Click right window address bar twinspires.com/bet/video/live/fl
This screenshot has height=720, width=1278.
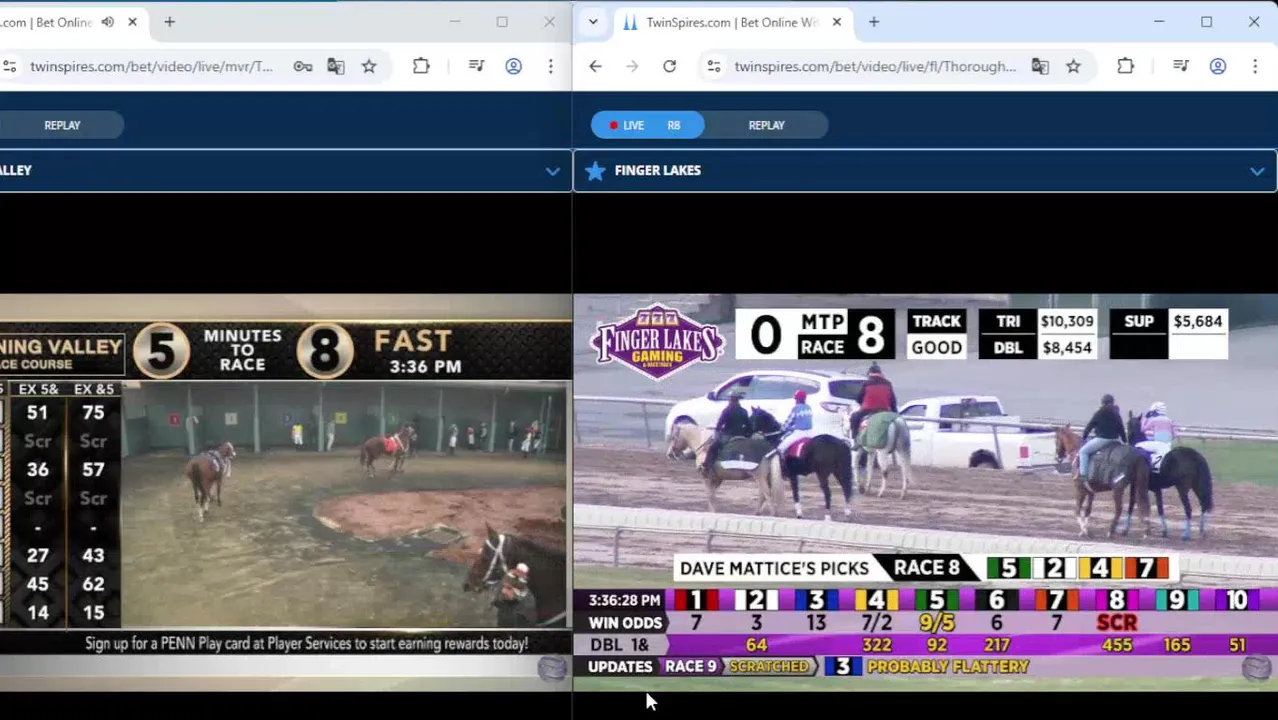point(874,66)
